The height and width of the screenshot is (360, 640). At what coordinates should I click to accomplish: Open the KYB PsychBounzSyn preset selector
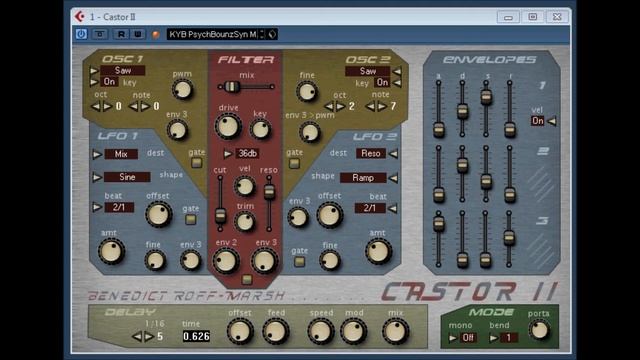pos(213,34)
